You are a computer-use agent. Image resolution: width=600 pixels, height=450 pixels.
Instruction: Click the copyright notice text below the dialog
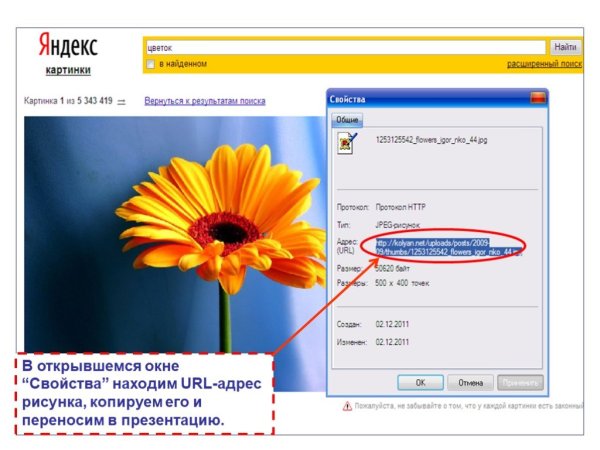(x=468, y=406)
